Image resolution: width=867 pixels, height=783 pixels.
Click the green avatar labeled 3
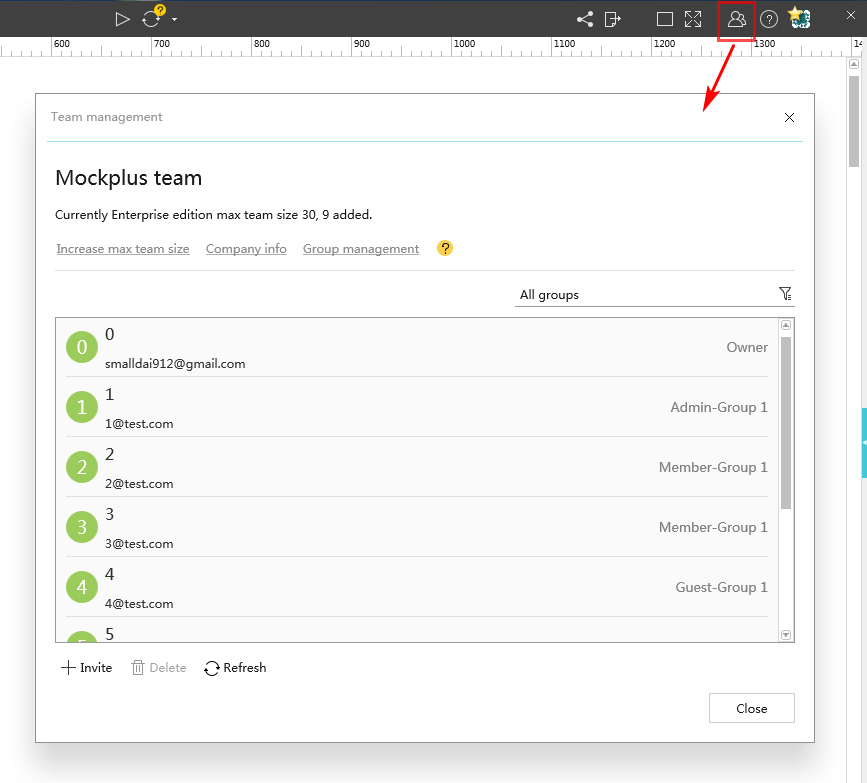click(x=82, y=527)
